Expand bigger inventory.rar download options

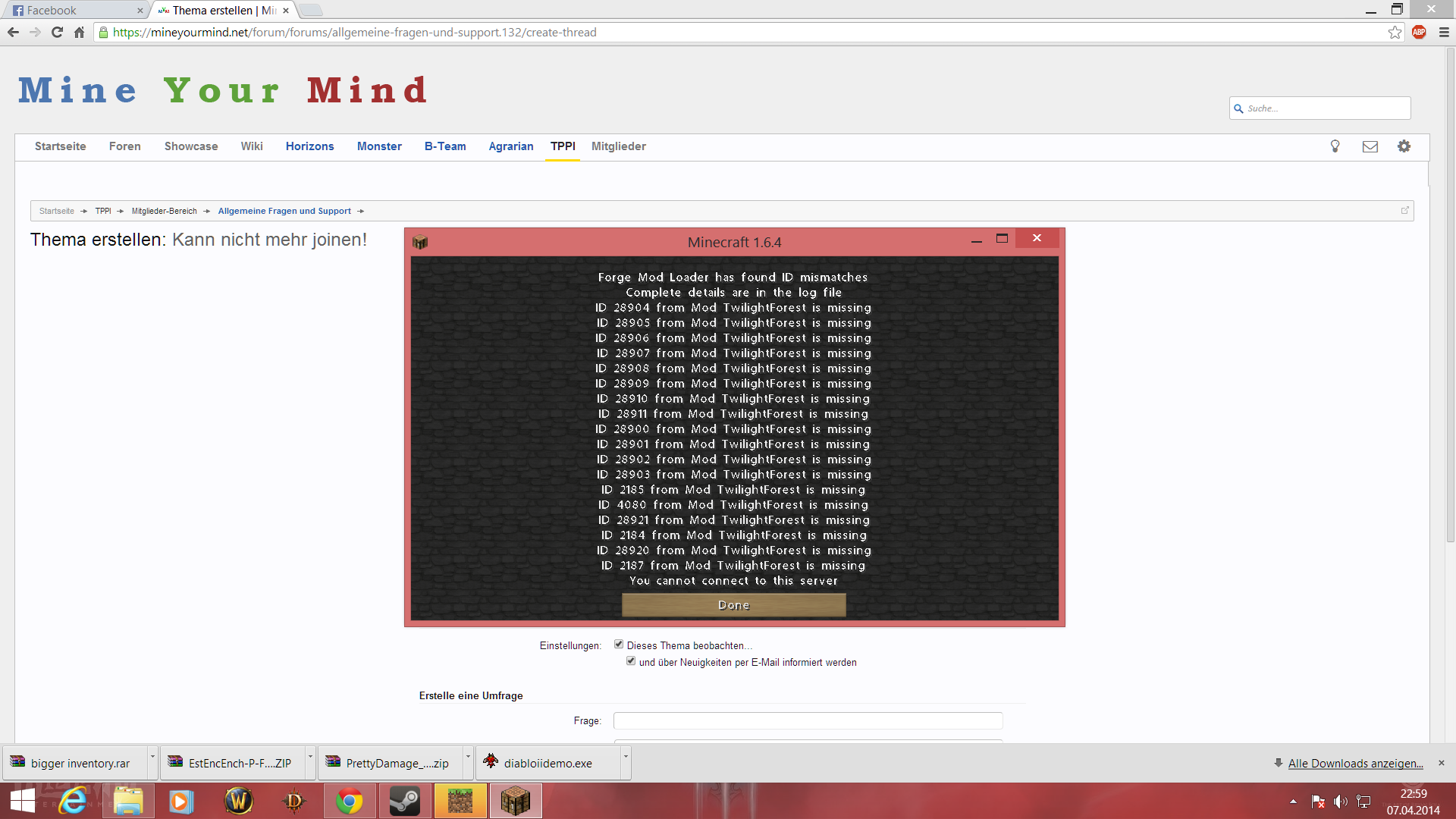pos(152,762)
